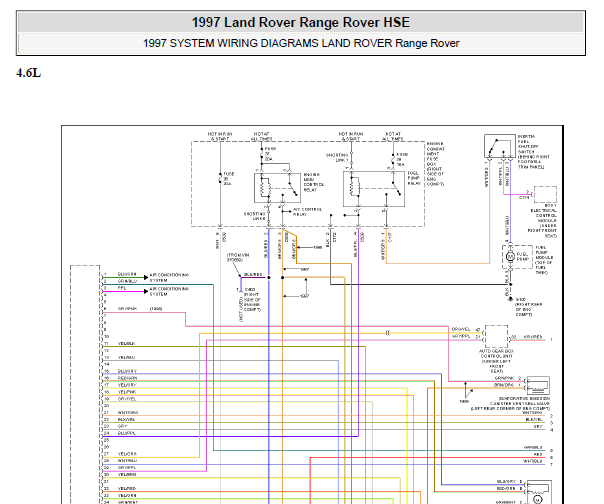Click the "HOT IN RUN & START" label above fuse 26

[x=220, y=136]
